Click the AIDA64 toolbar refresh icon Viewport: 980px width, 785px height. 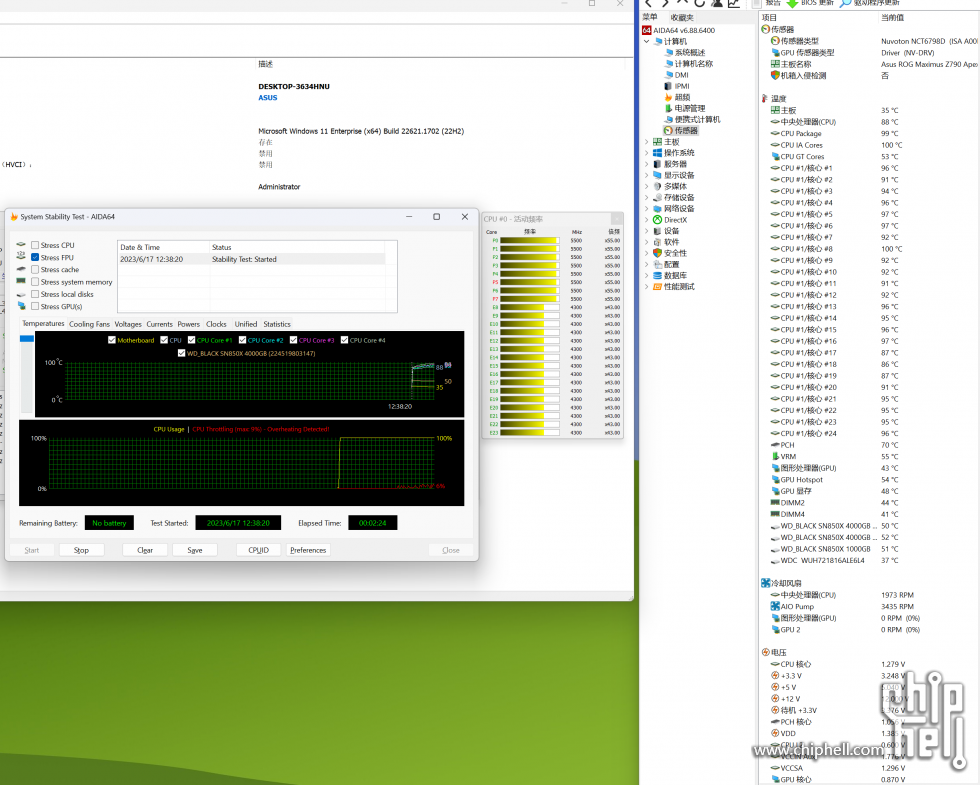(700, 3)
